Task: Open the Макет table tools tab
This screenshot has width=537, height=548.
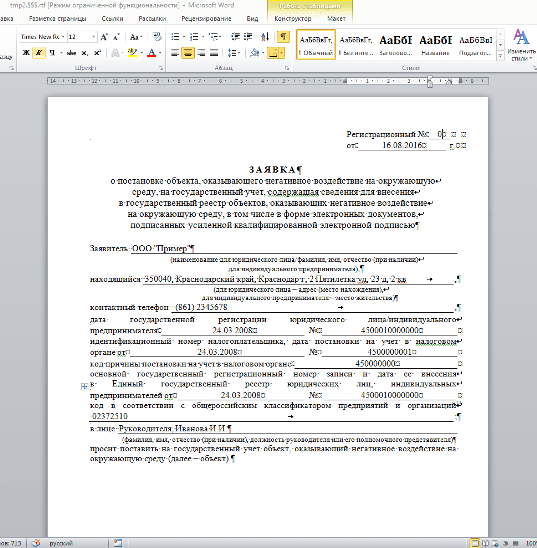Action: (336, 19)
